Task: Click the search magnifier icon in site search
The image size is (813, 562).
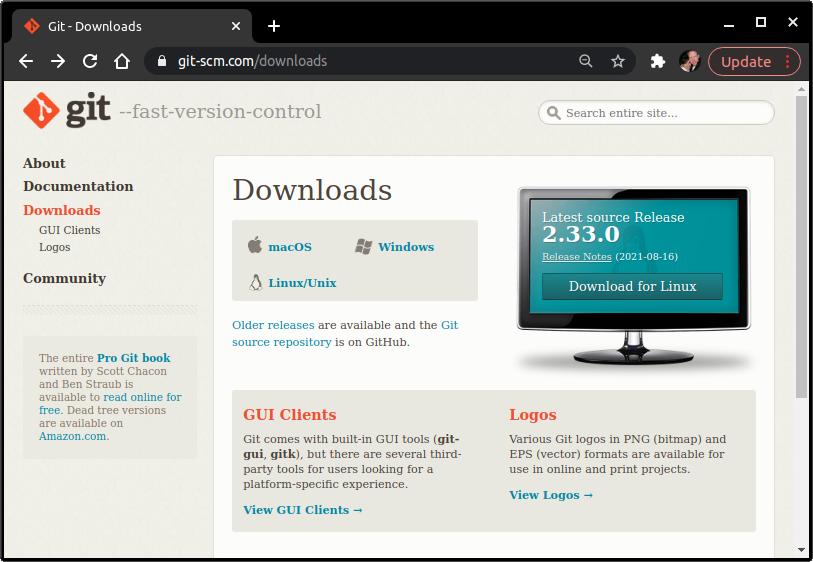Action: 553,113
